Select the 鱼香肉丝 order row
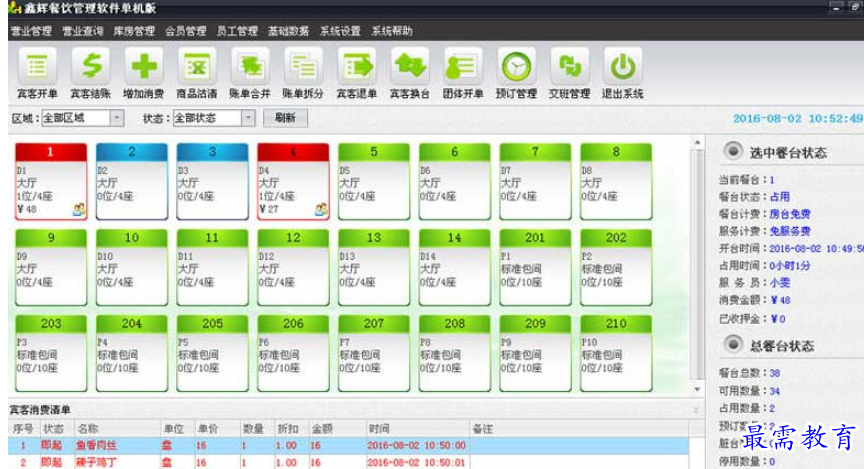The height and width of the screenshot is (469, 864). tap(348, 445)
